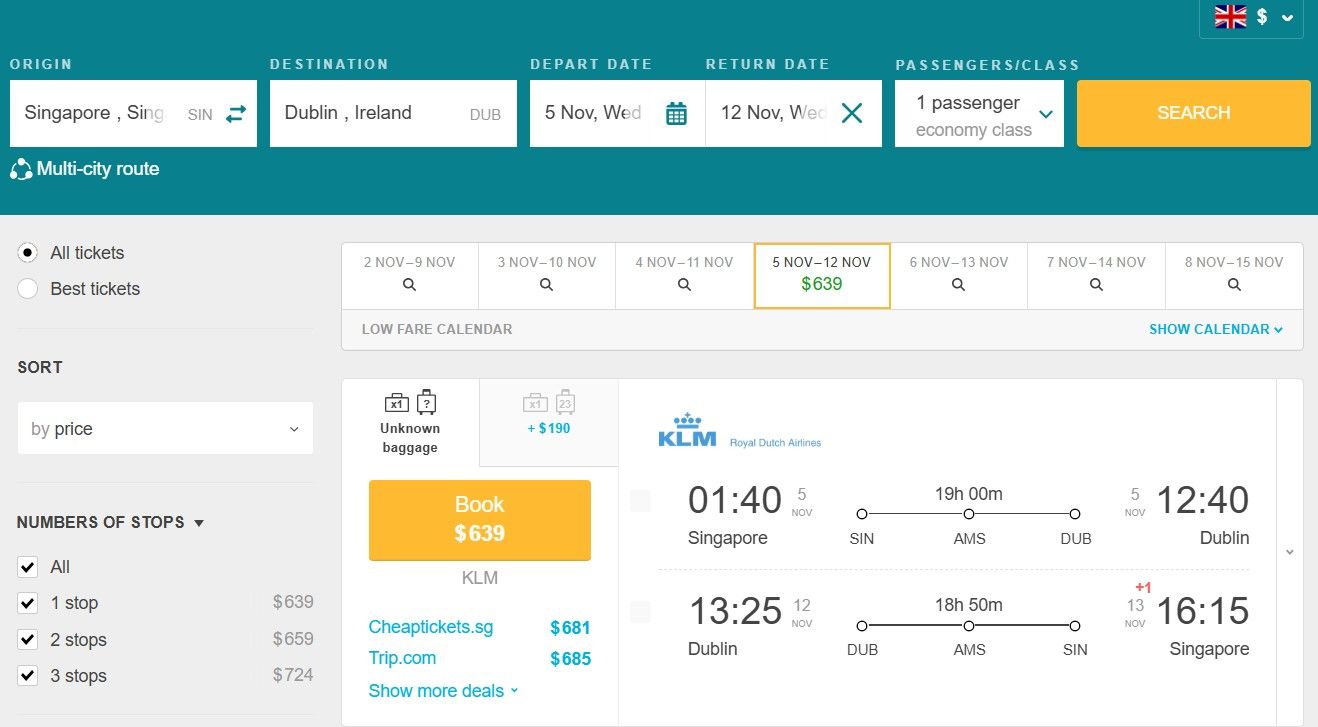Select the Unknown baggage tab
Image resolution: width=1318 pixels, height=727 pixels.
(x=410, y=422)
